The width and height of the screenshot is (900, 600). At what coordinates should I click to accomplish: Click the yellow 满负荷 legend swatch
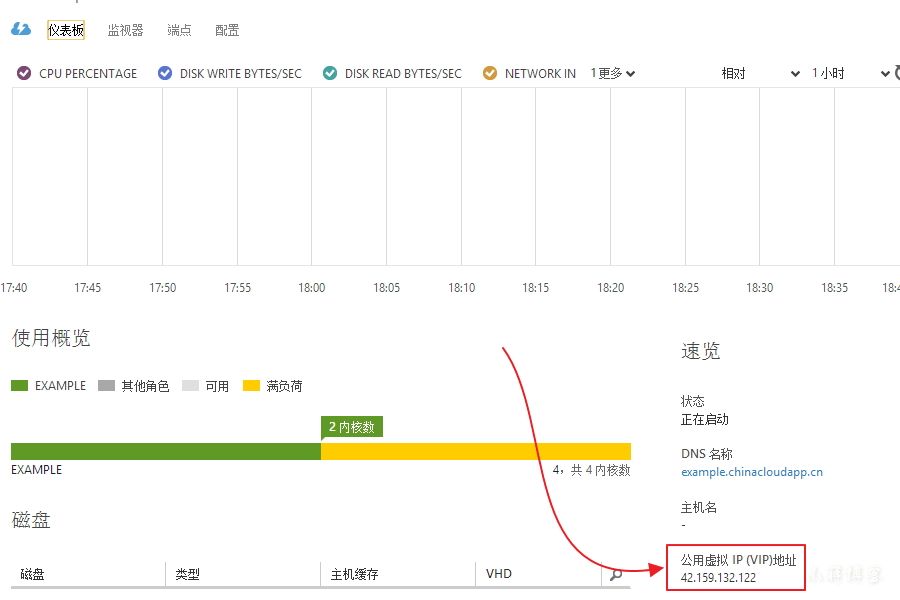[x=251, y=386]
